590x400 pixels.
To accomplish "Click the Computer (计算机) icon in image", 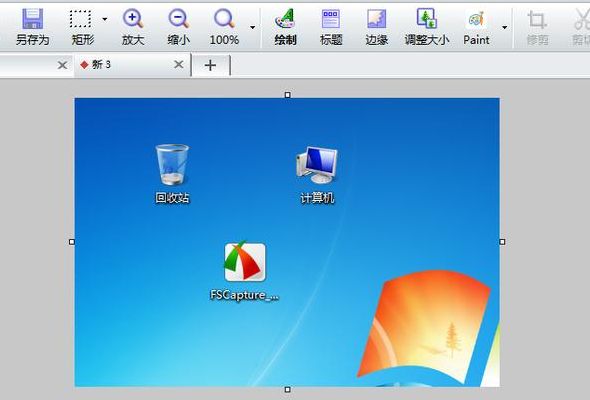I will pyautogui.click(x=317, y=165).
